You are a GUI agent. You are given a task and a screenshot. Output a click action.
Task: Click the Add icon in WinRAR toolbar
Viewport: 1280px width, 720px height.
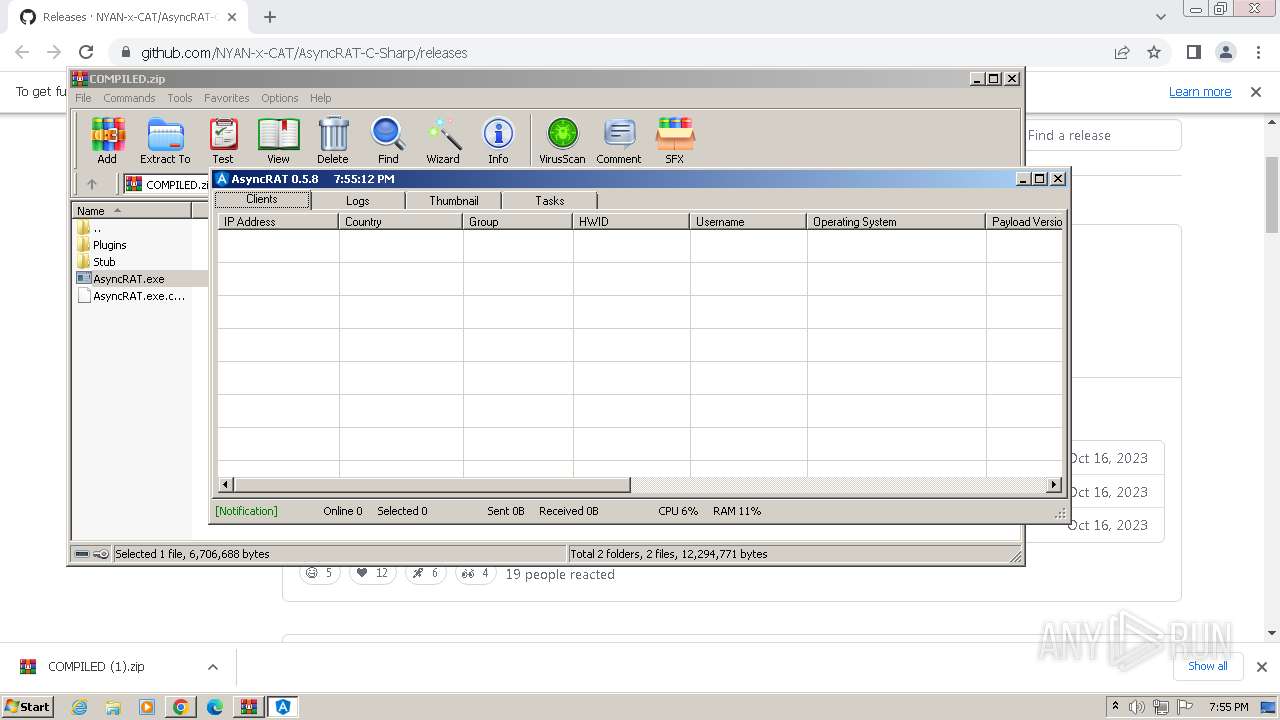[x=107, y=140]
